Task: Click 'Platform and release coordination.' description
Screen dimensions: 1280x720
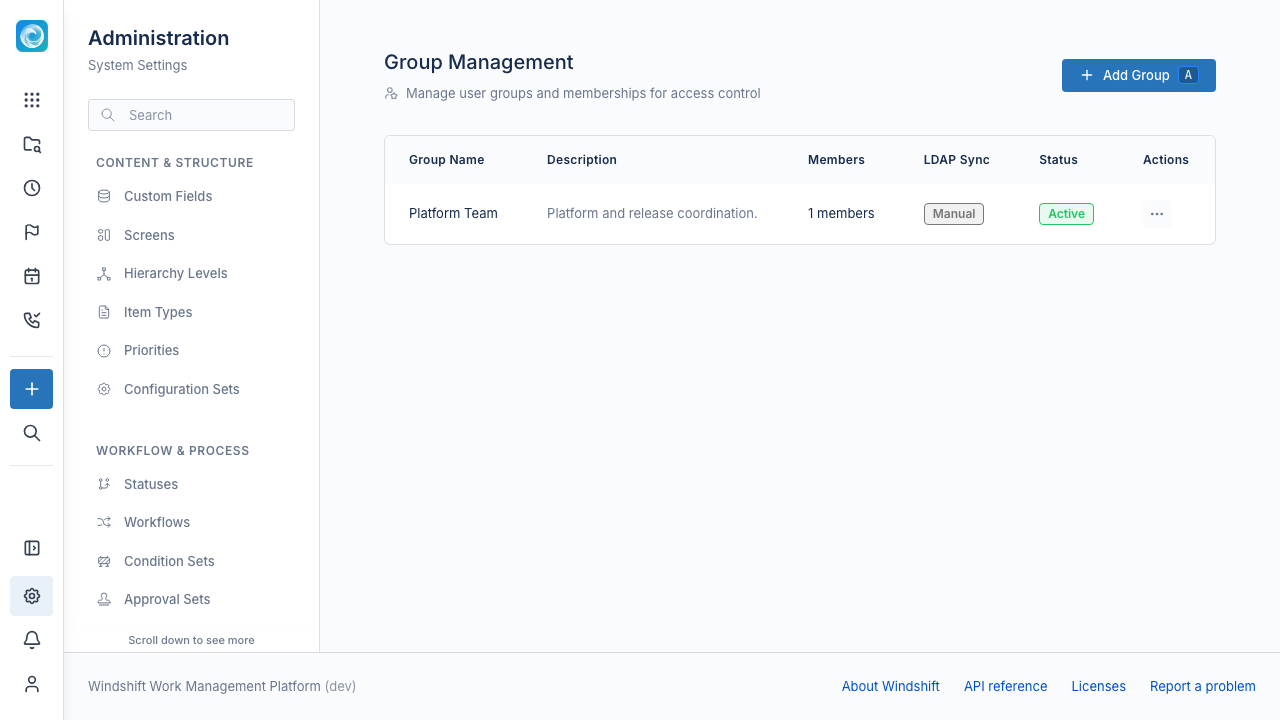Action: tap(652, 213)
